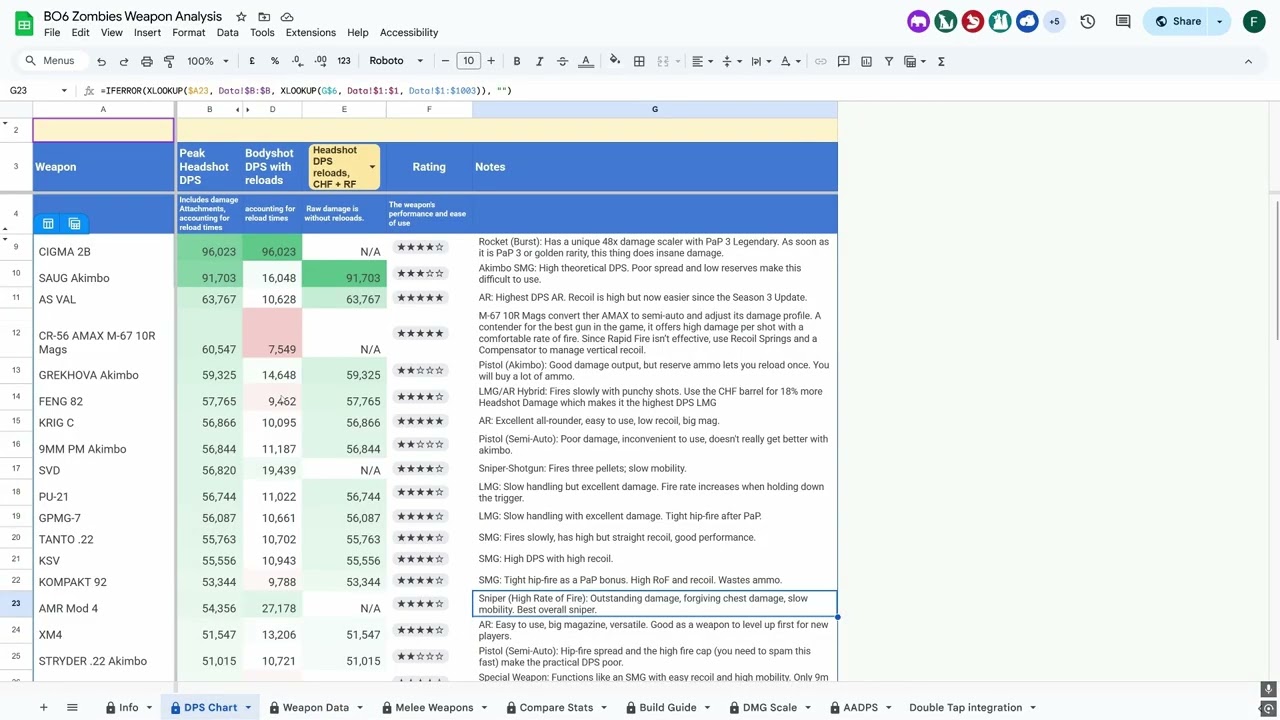The height and width of the screenshot is (720, 1280).
Task: Open the text rotation dropdown
Action: coord(789,61)
